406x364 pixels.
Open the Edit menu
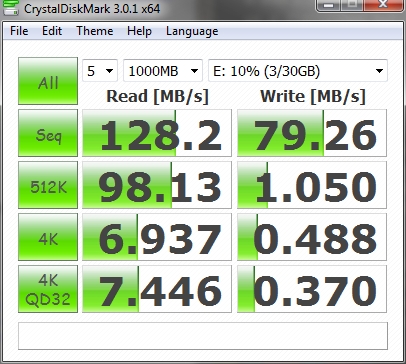coord(52,31)
